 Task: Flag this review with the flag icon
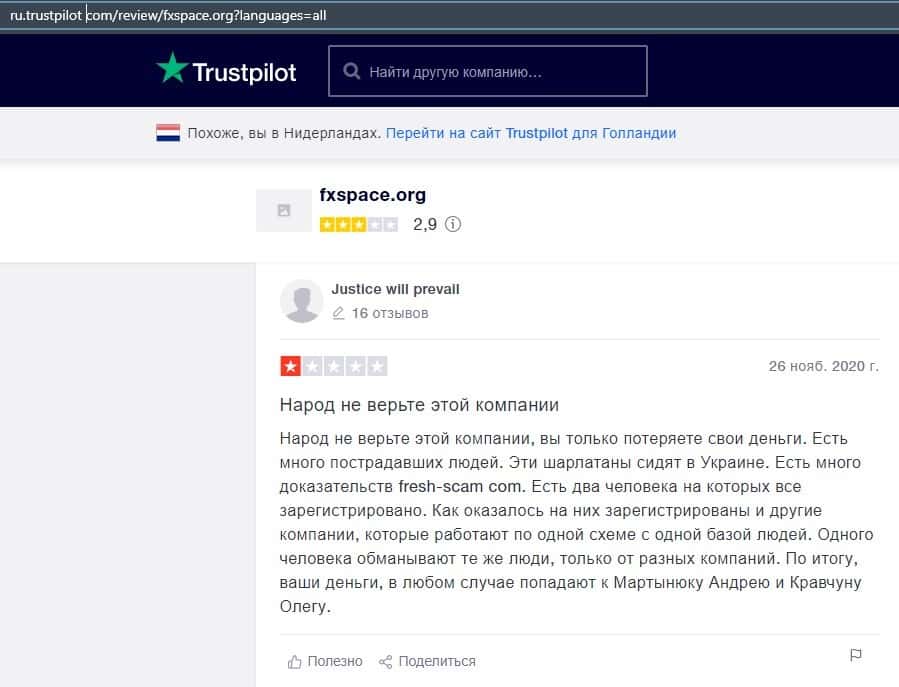coord(855,655)
